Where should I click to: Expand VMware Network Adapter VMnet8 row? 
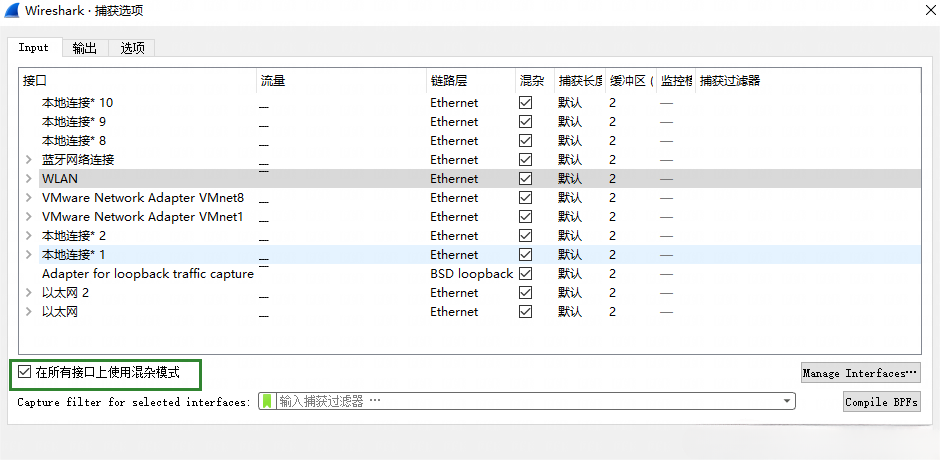28,198
